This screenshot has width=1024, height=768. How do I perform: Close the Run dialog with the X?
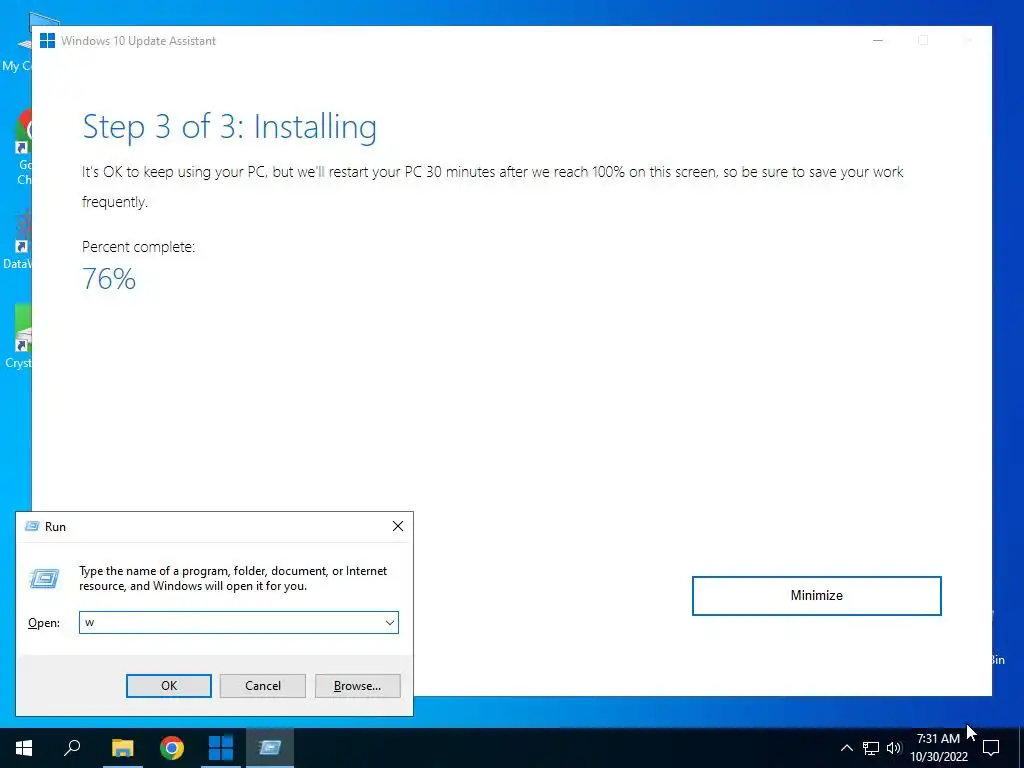[398, 526]
